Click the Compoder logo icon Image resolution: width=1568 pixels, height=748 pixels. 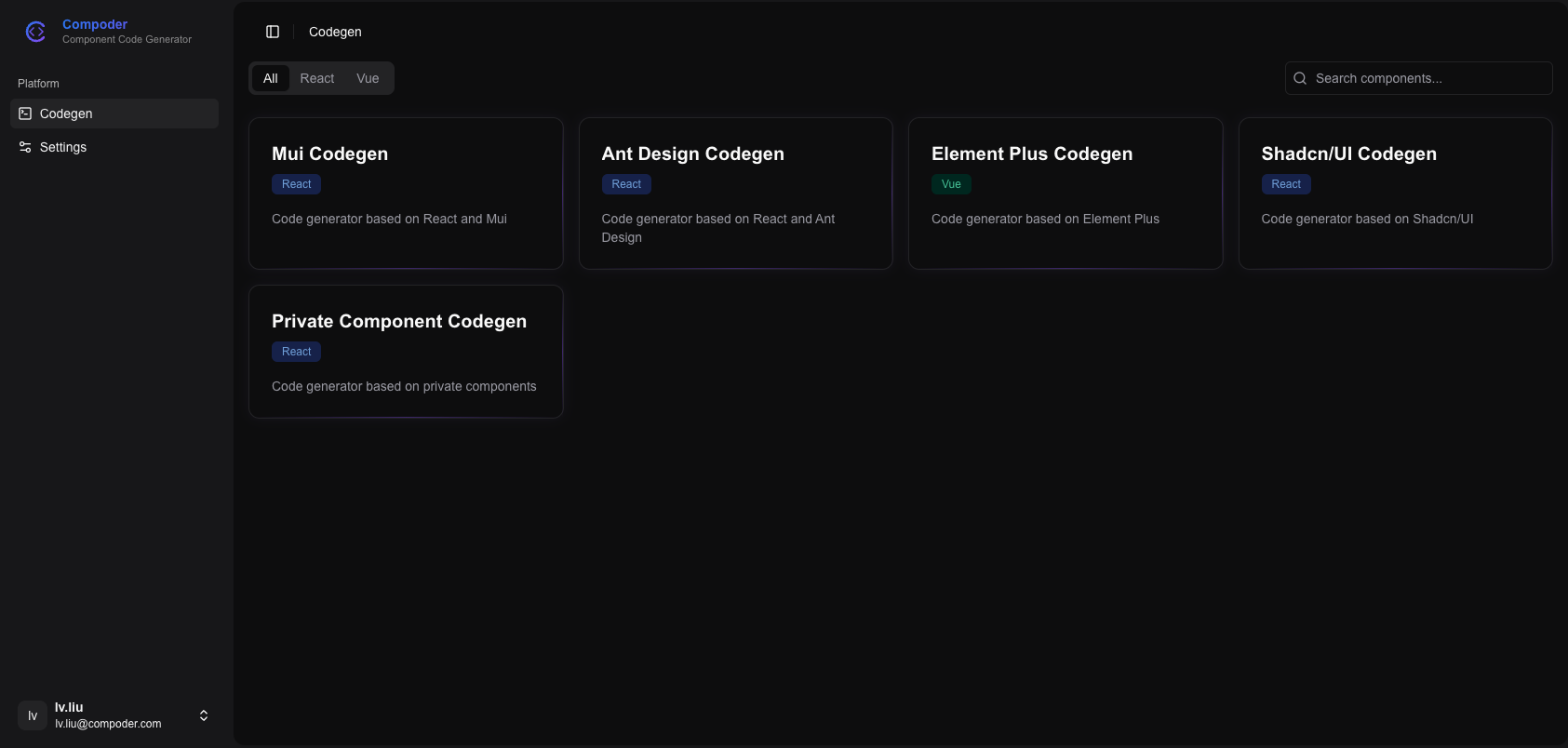(x=35, y=32)
